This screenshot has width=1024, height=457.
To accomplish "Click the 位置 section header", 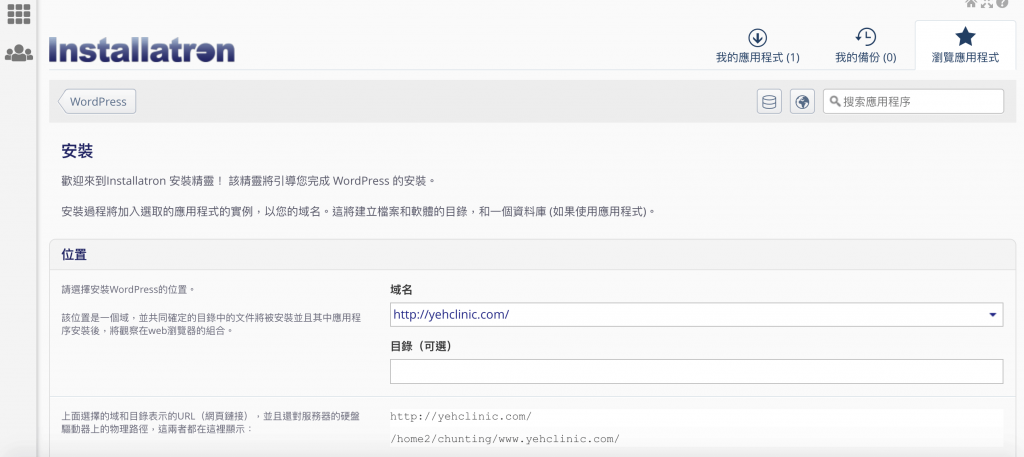I will [74, 255].
